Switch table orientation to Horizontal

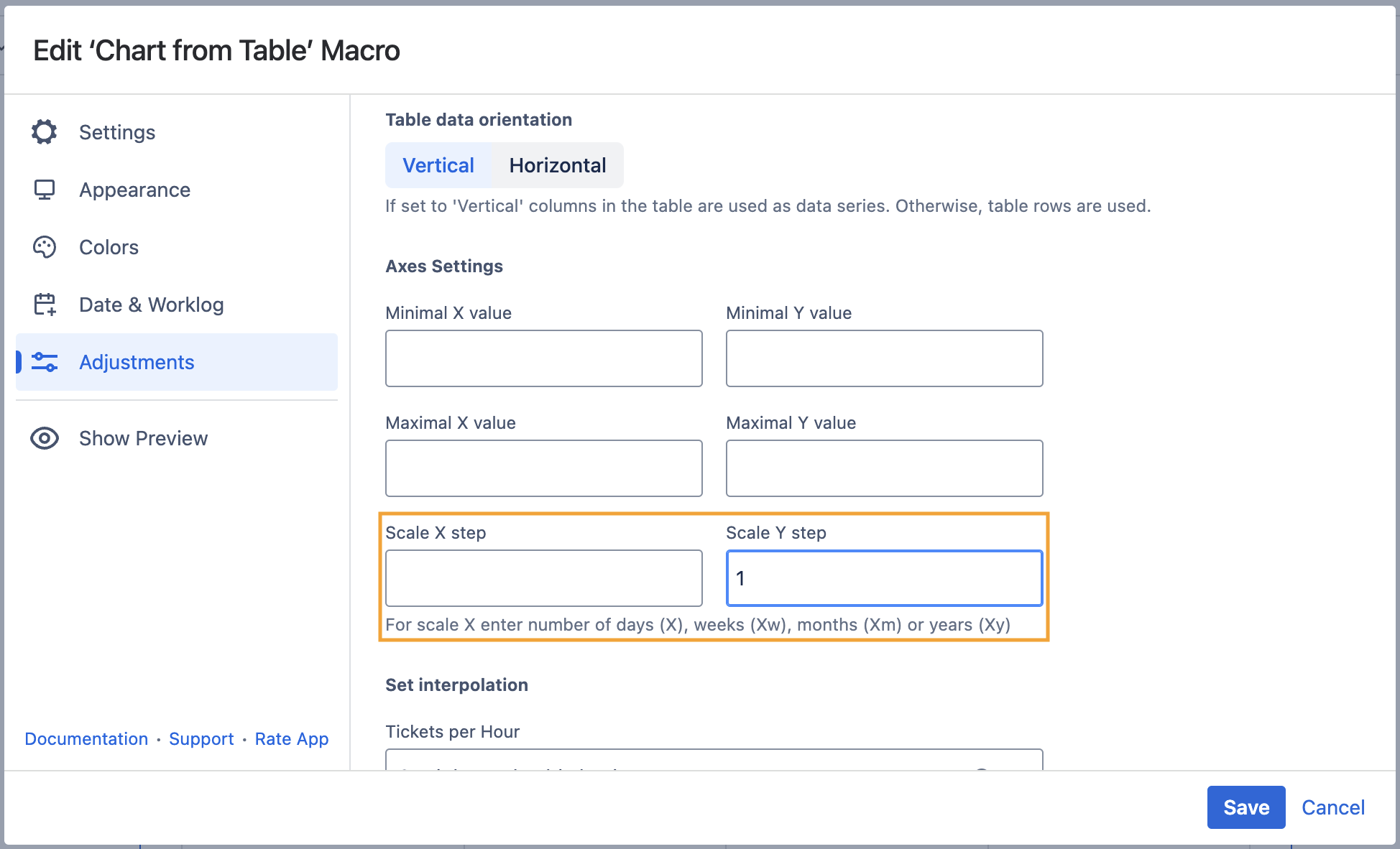point(557,165)
